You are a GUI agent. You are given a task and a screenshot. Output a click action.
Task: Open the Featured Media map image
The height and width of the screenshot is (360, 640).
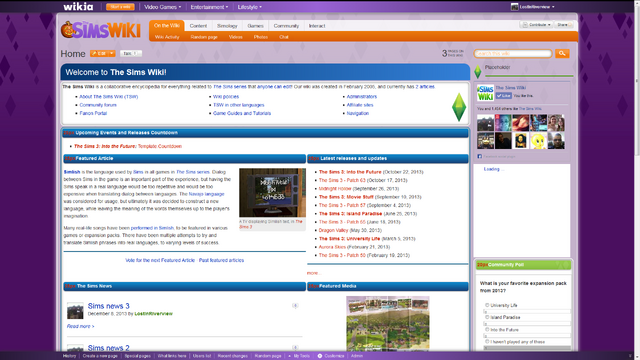coord(387,323)
